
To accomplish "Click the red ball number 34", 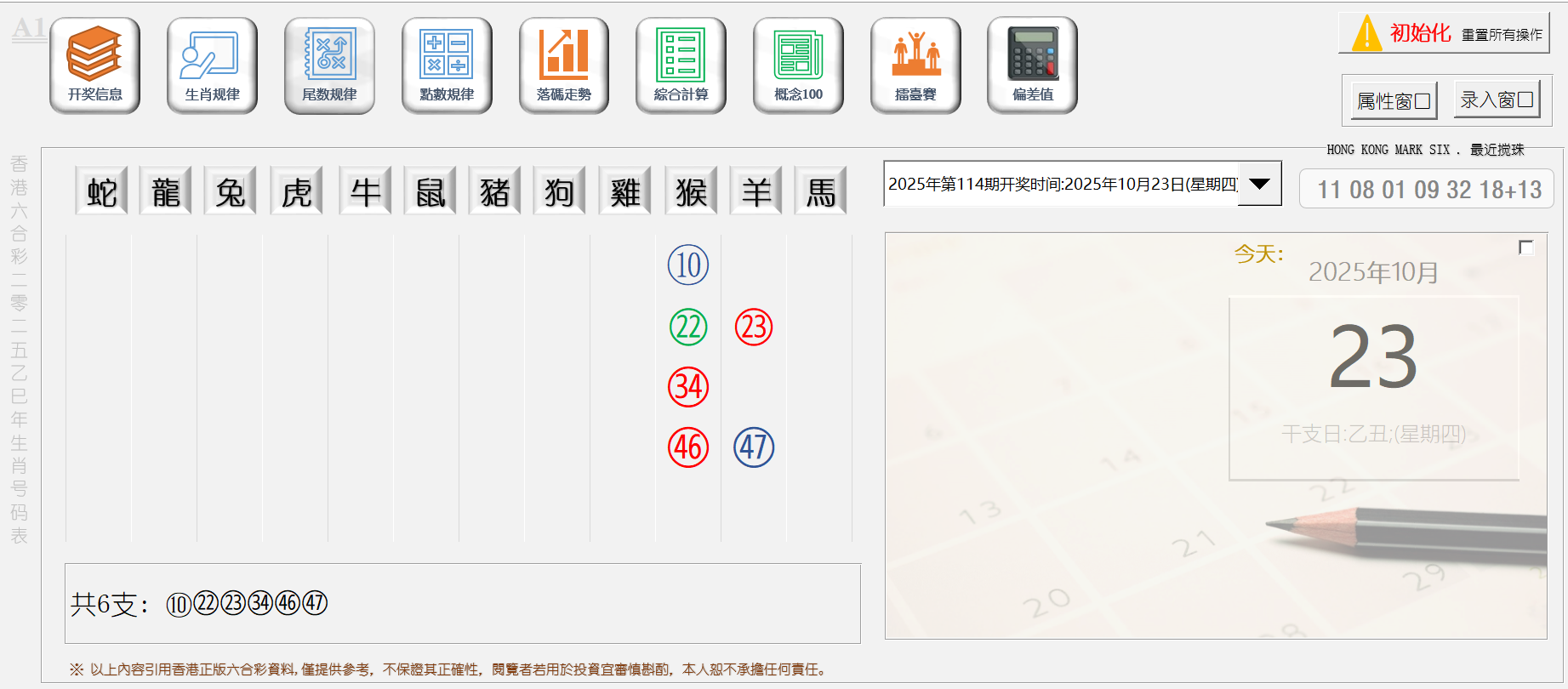I will (x=688, y=387).
